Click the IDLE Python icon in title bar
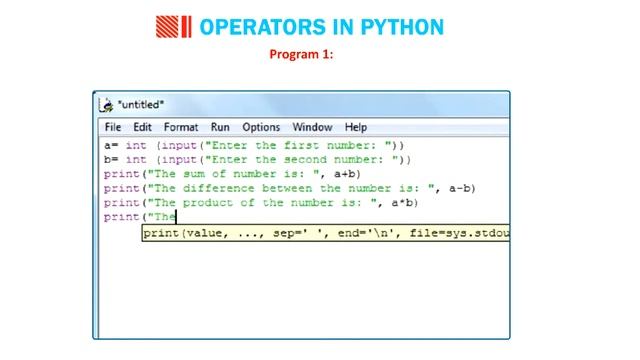 point(106,105)
